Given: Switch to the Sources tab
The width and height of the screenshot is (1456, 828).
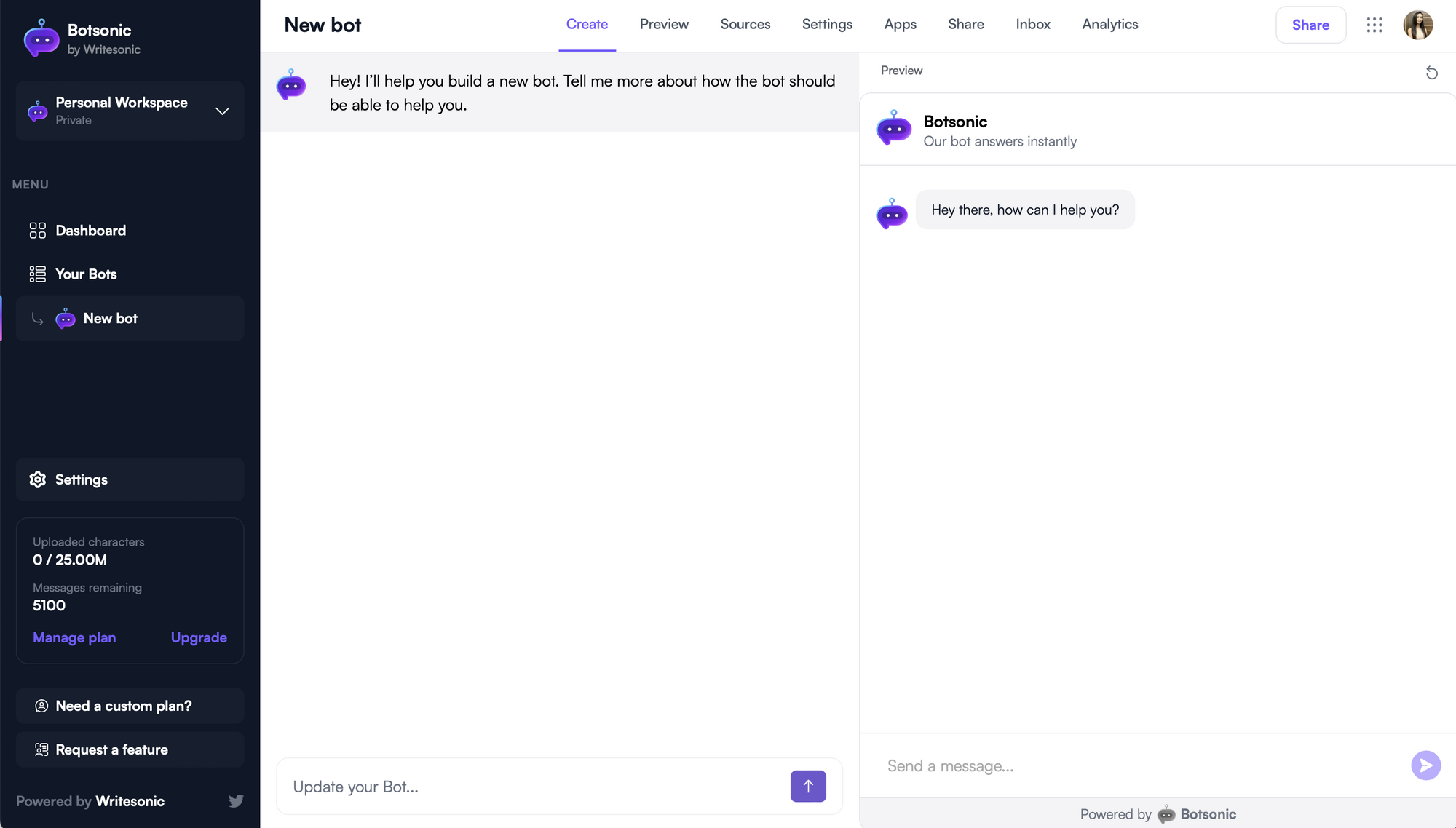Looking at the screenshot, I should pos(745,24).
